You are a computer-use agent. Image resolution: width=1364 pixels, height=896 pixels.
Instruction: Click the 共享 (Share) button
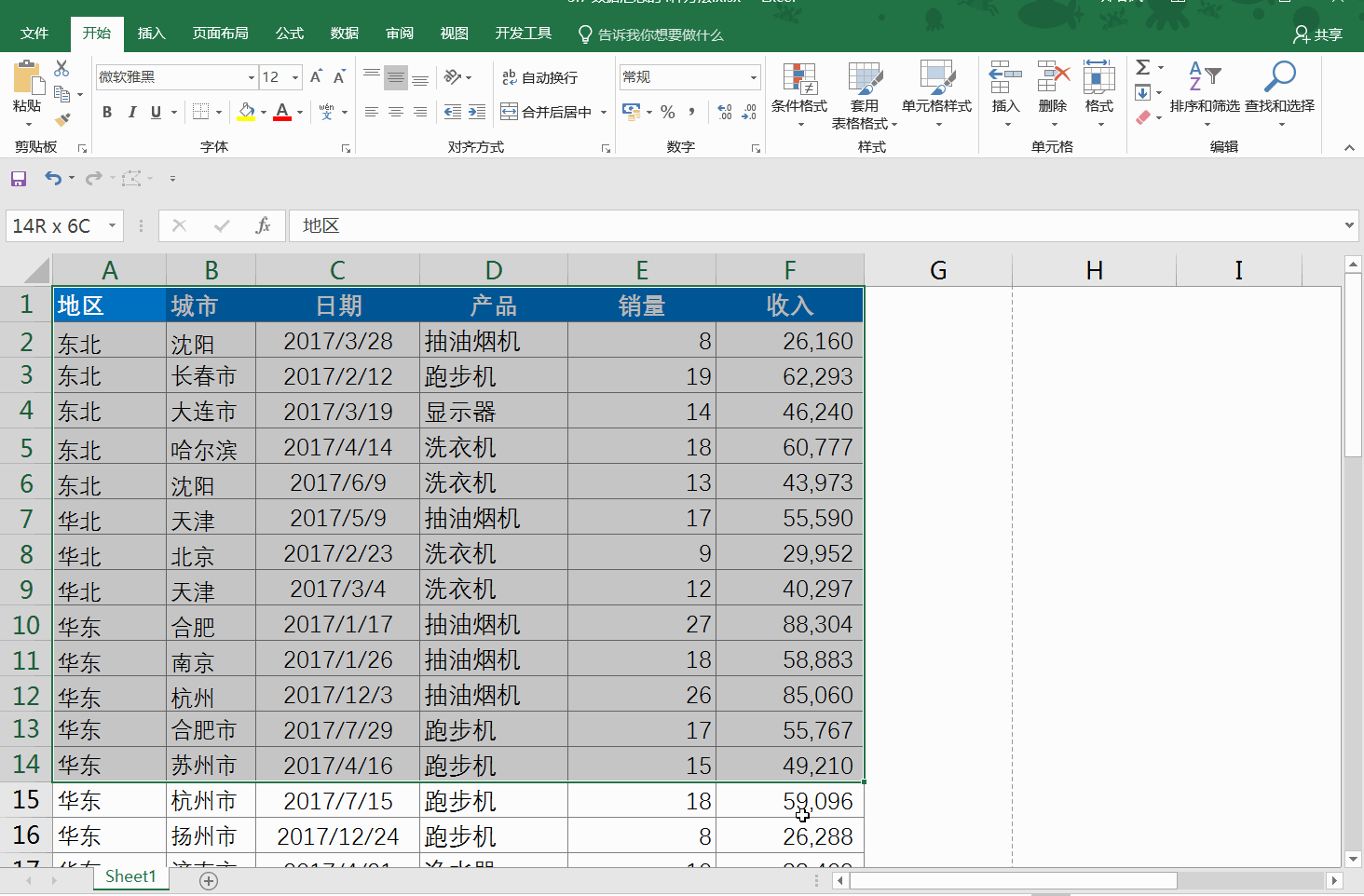tap(1317, 34)
